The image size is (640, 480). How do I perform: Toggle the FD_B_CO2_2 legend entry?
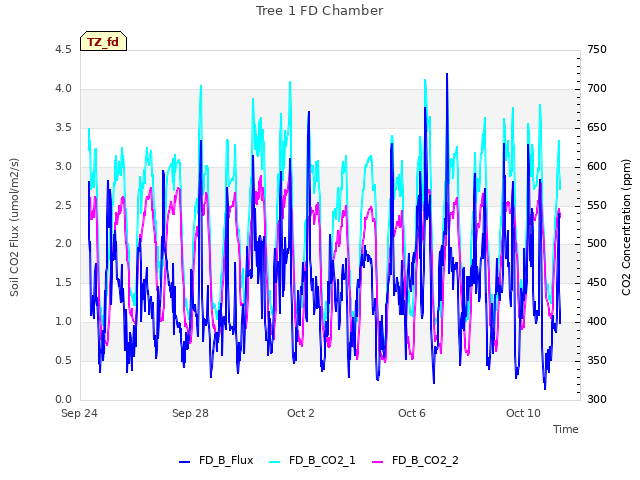click(416, 460)
